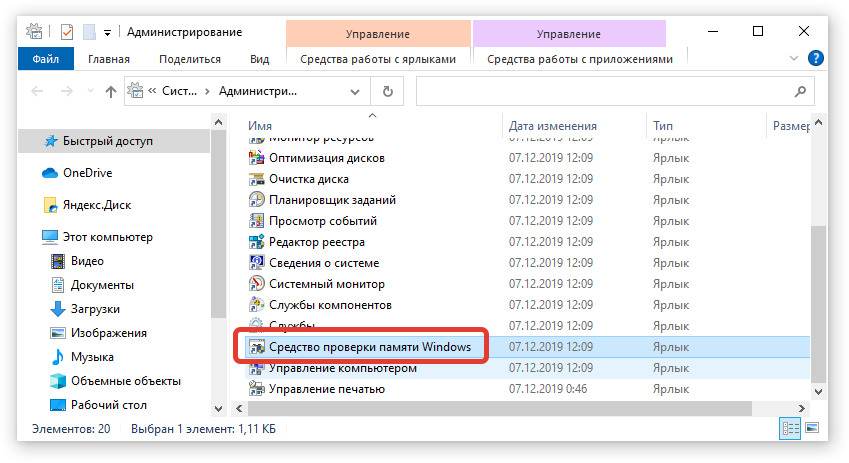Click the Refresh button next to address bar
The image size is (849, 463).
coord(387,91)
